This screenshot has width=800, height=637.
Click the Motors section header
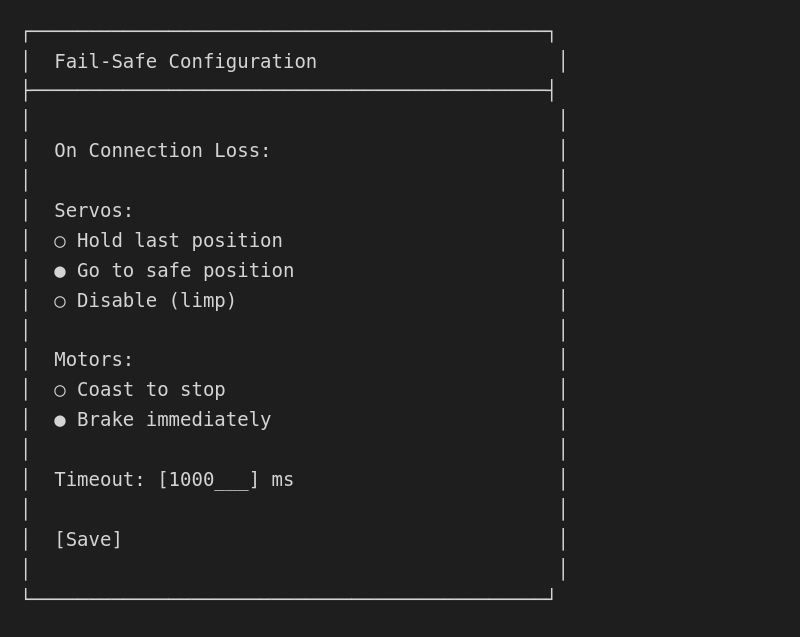coord(92,359)
